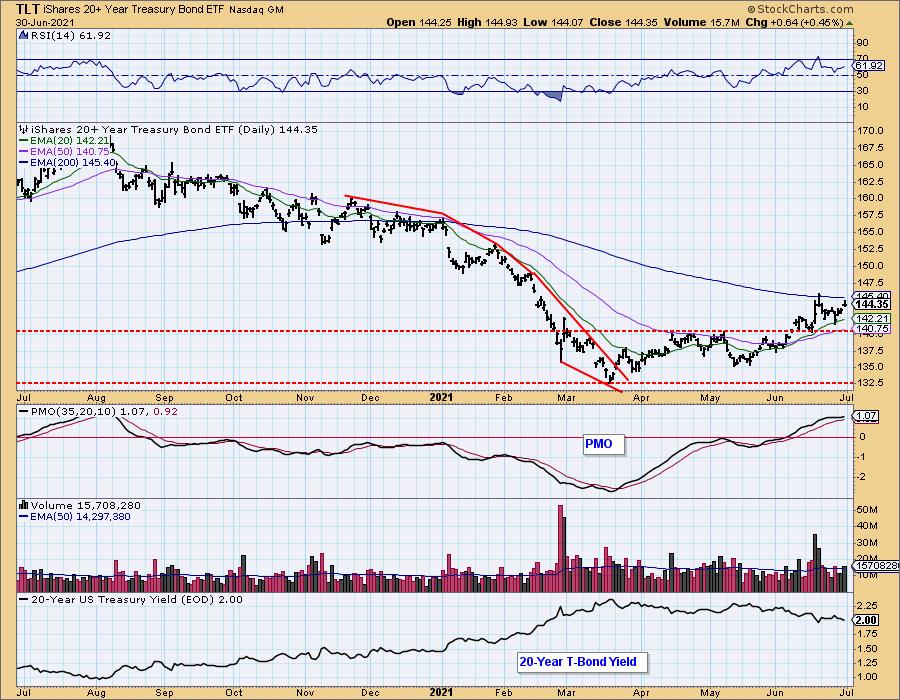The image size is (900, 700).
Task: Click the TLT ticker symbol
Action: tap(29, 9)
